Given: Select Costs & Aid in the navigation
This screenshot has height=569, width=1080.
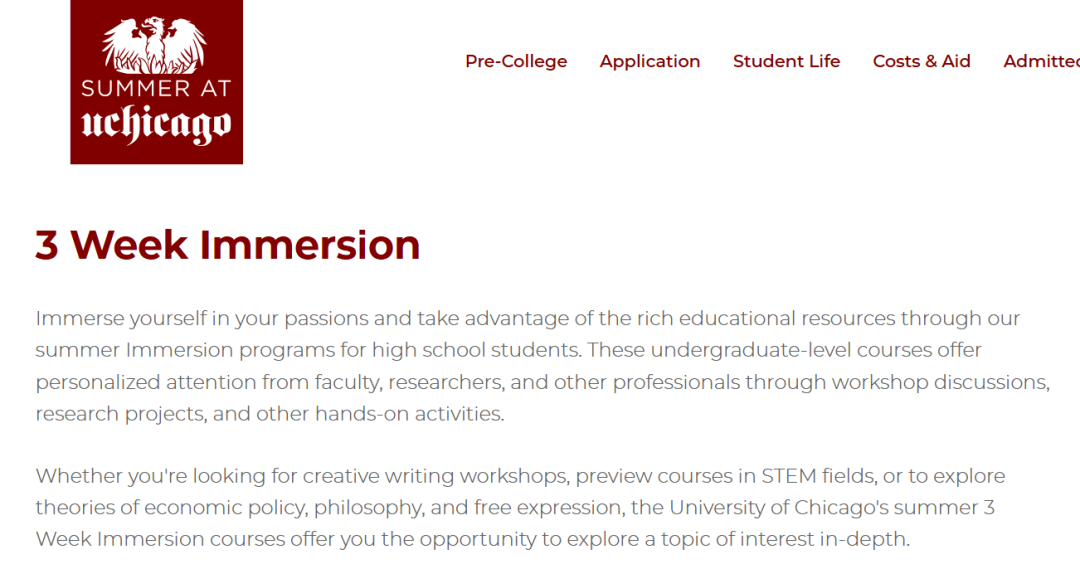Looking at the screenshot, I should tap(921, 61).
